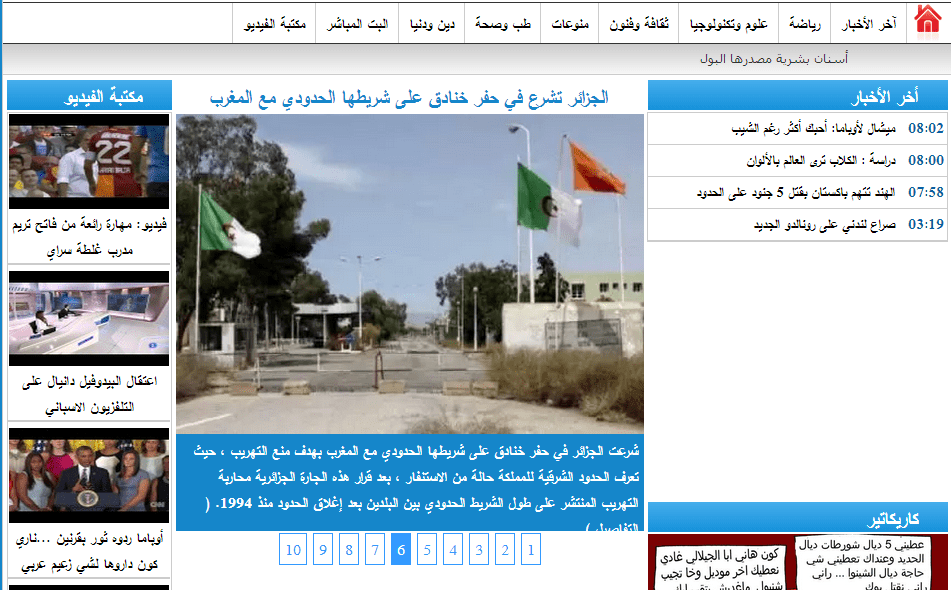The height and width of the screenshot is (590, 951).
Task: Click the blue article summary text box
Action: (410, 482)
